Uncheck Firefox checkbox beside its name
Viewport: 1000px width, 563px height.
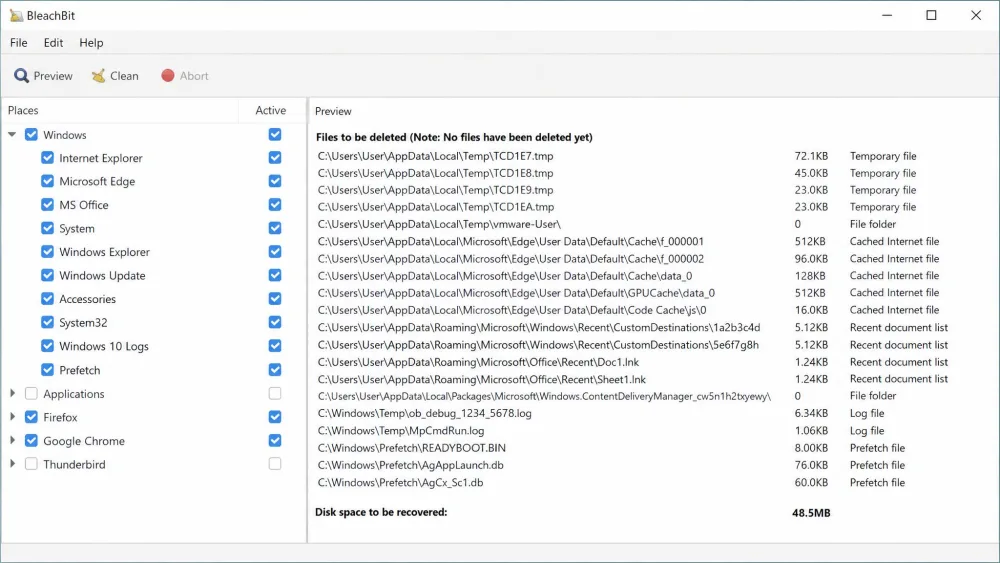[31, 417]
